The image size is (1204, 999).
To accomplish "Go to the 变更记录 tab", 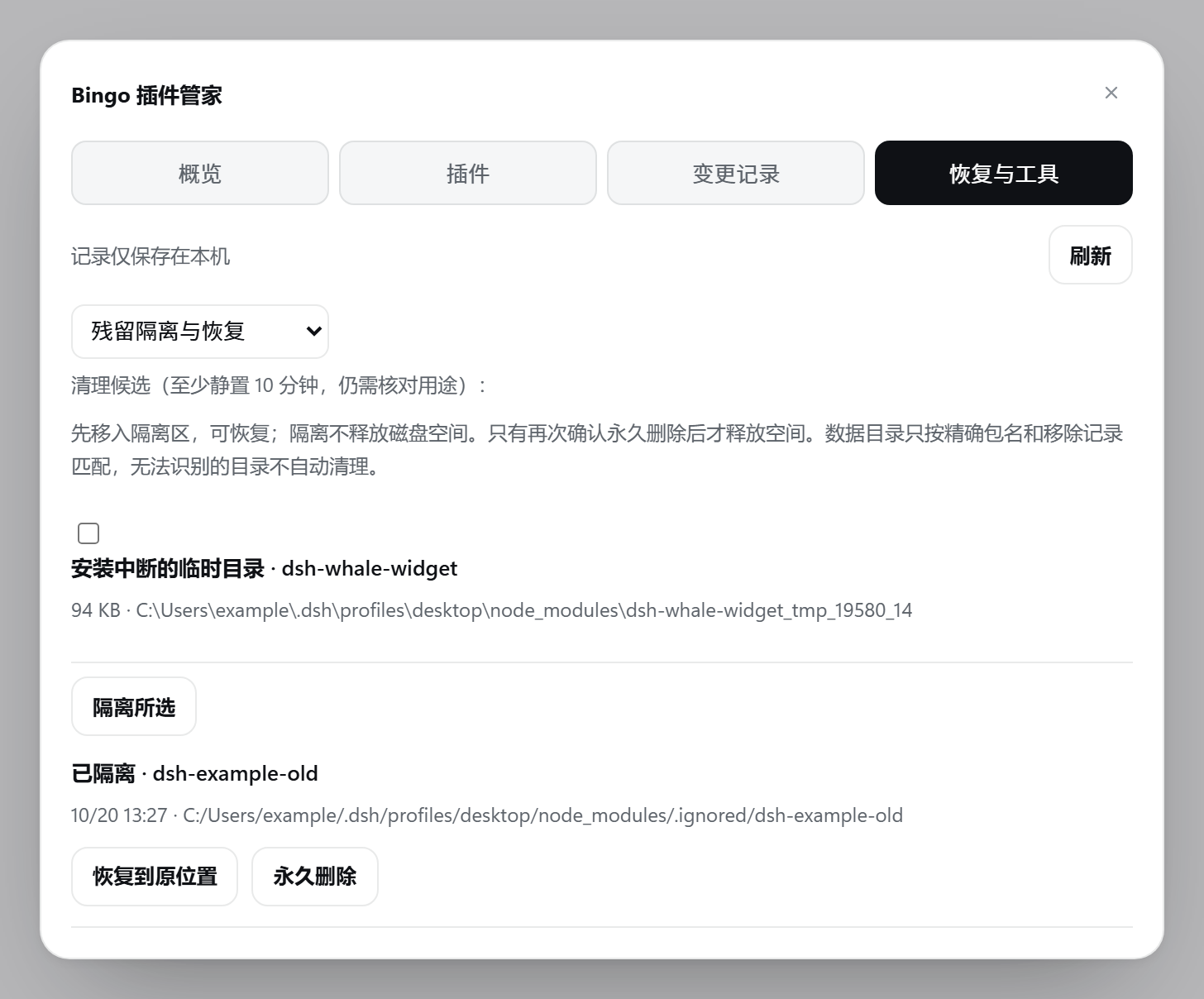I will (736, 173).
